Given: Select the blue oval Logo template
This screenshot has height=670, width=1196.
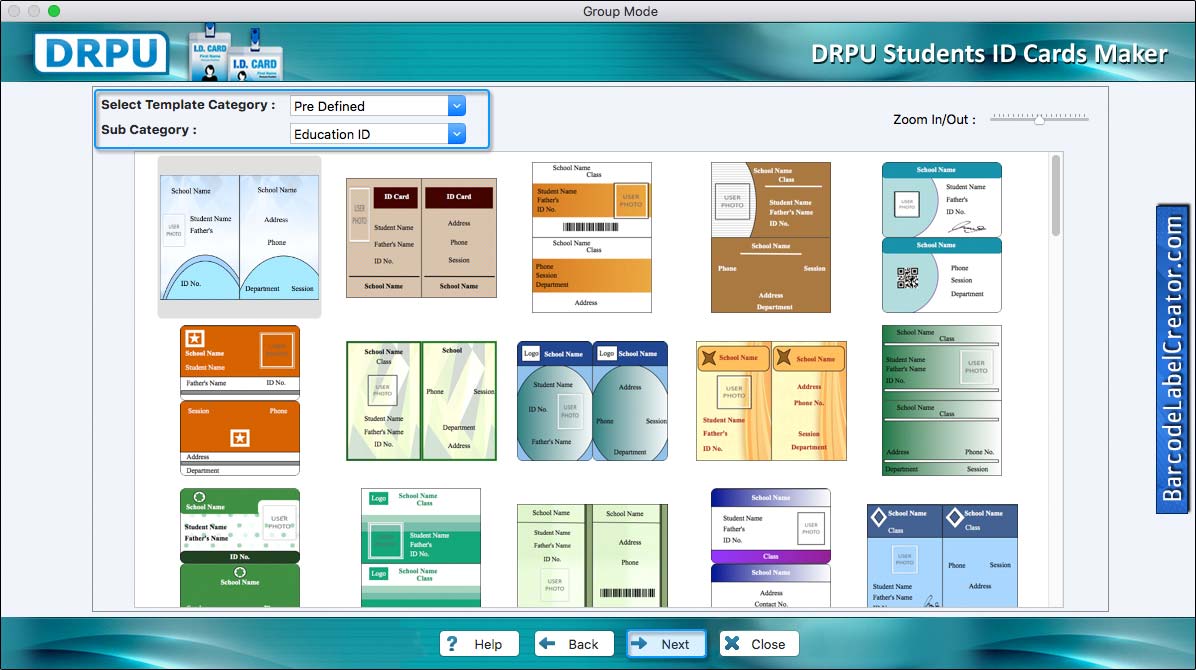Looking at the screenshot, I should point(592,401).
